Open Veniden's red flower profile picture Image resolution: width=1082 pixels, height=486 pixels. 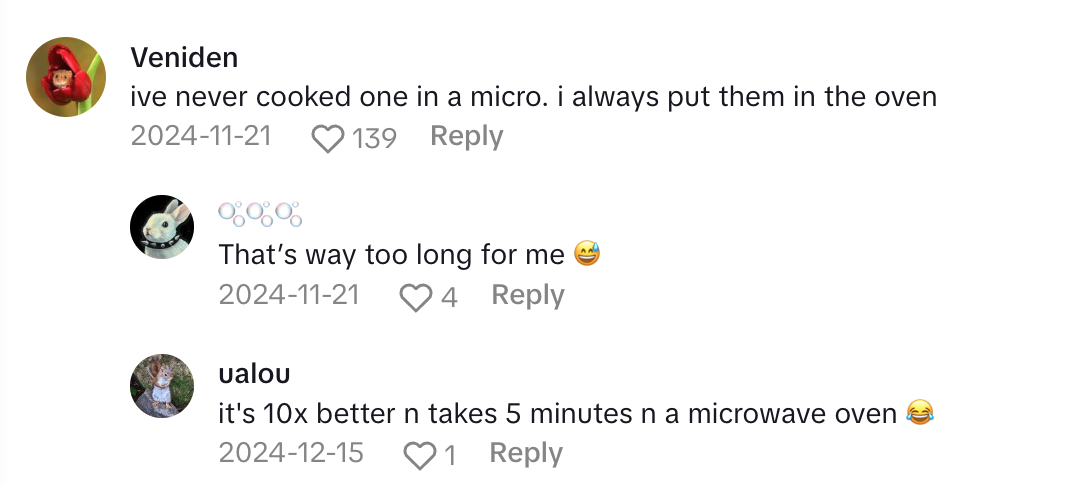[x=66, y=77]
